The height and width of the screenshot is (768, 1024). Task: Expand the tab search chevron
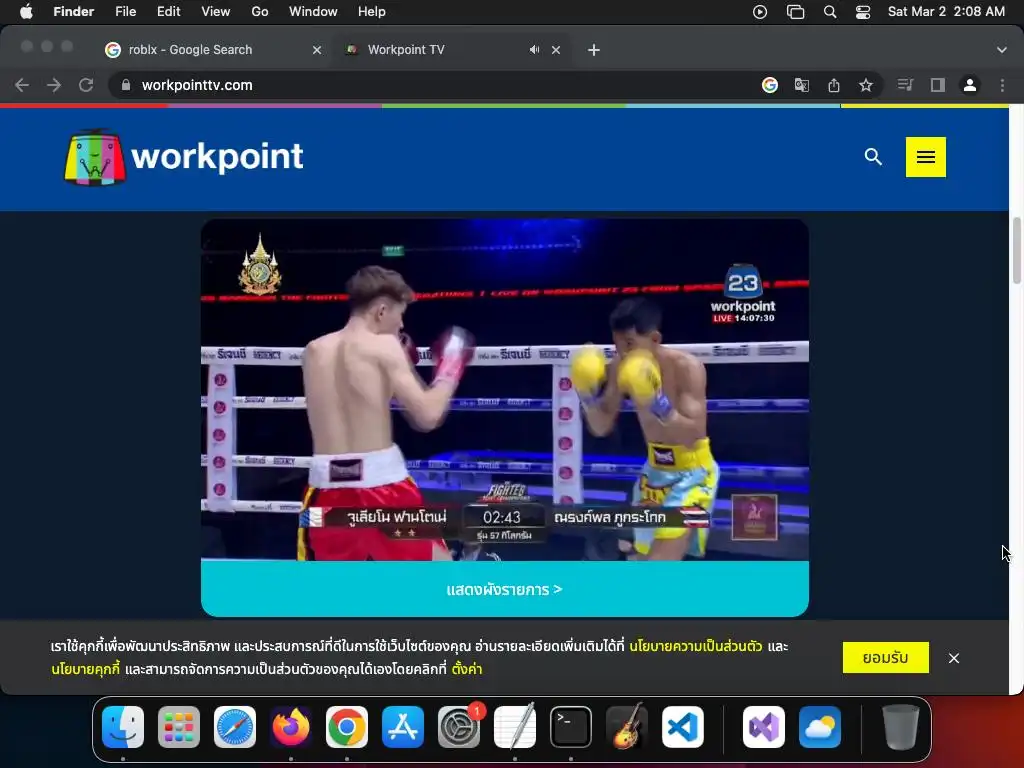[1002, 50]
